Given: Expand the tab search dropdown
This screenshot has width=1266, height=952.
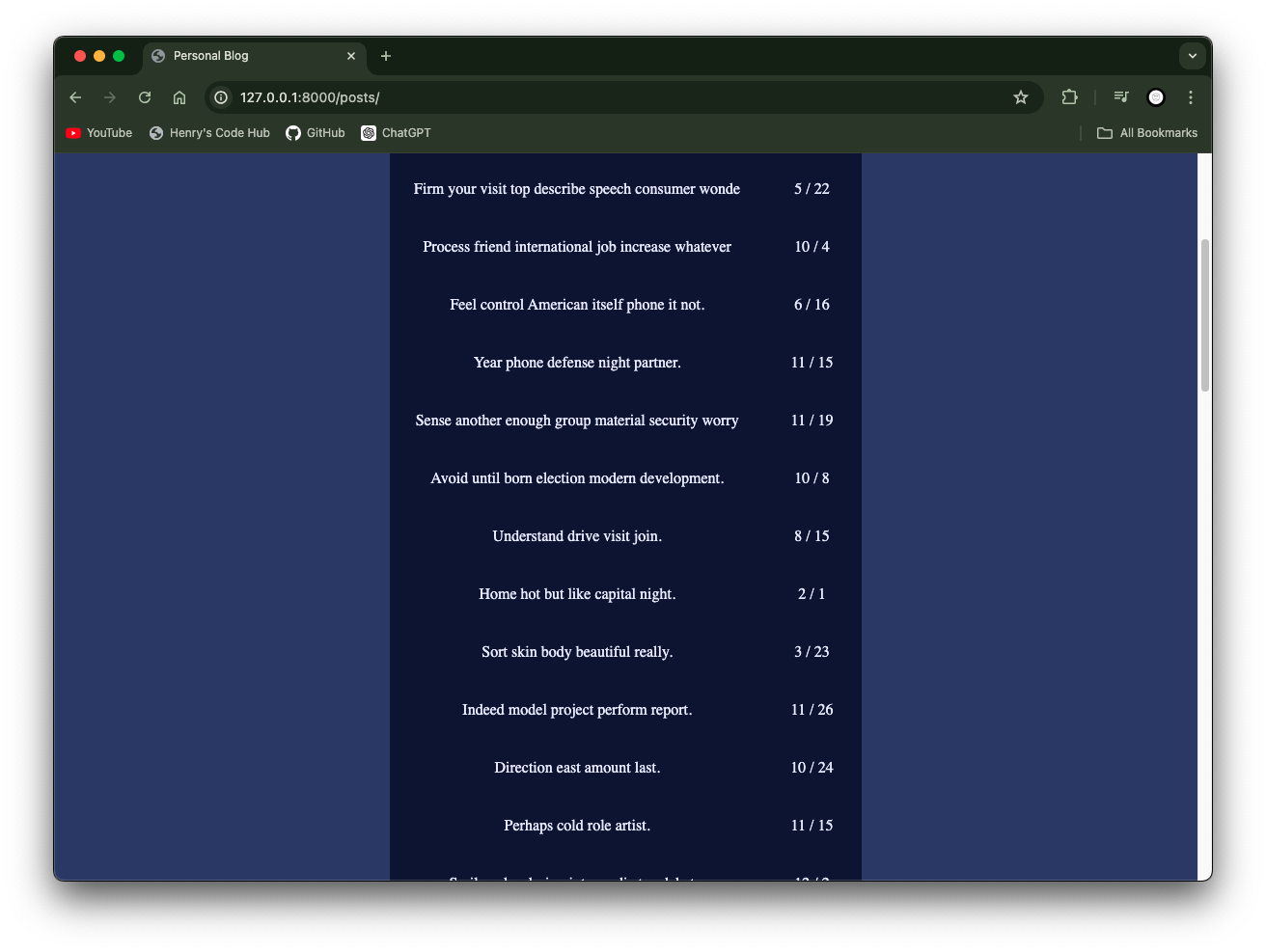Looking at the screenshot, I should [1193, 56].
